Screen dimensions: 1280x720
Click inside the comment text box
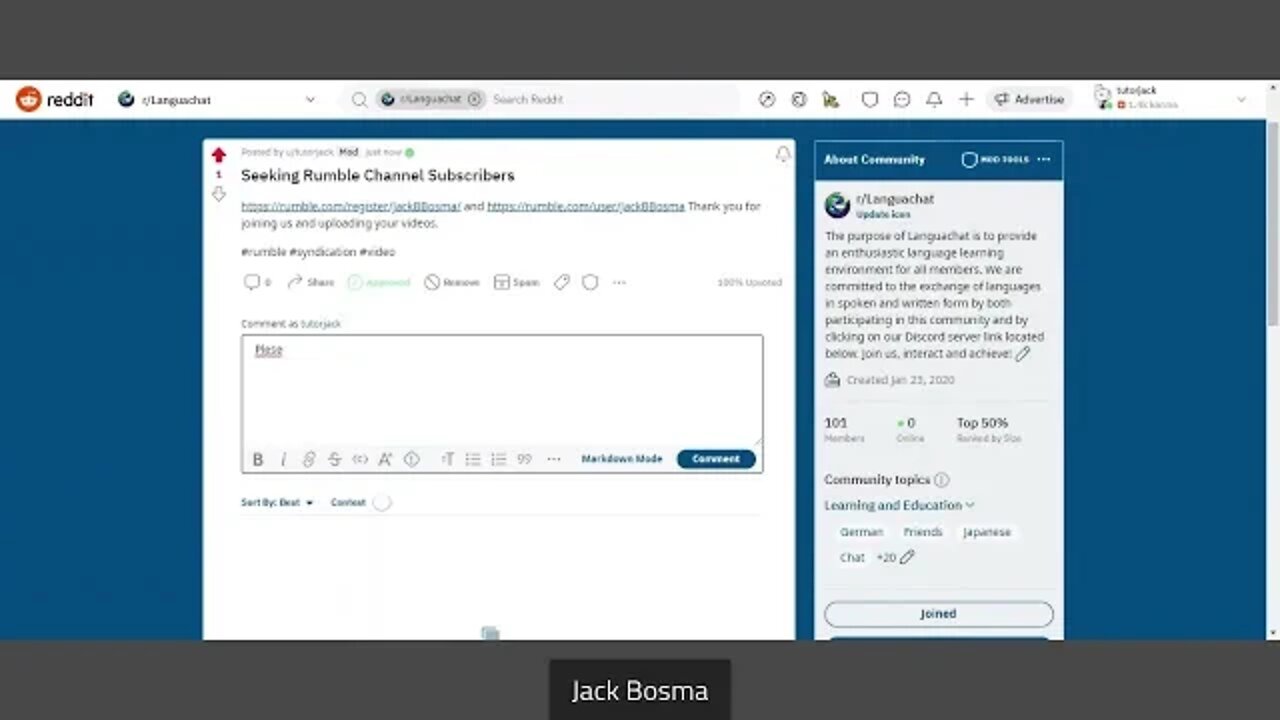(502, 390)
